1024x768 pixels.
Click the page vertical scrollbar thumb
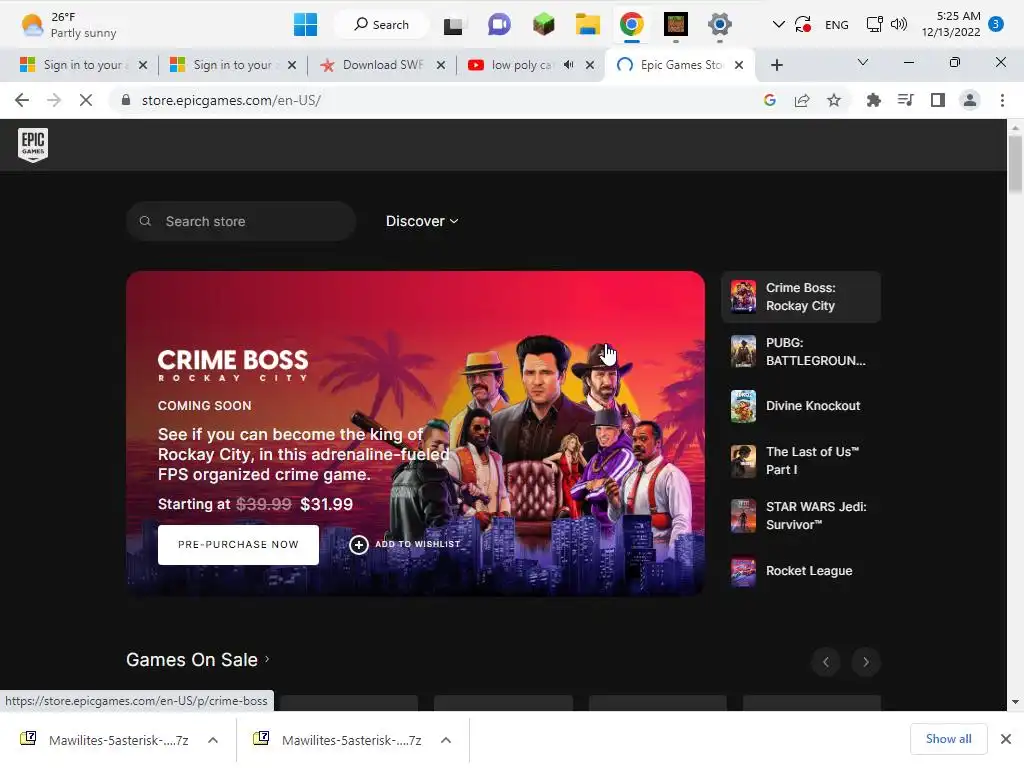pyautogui.click(x=1015, y=163)
